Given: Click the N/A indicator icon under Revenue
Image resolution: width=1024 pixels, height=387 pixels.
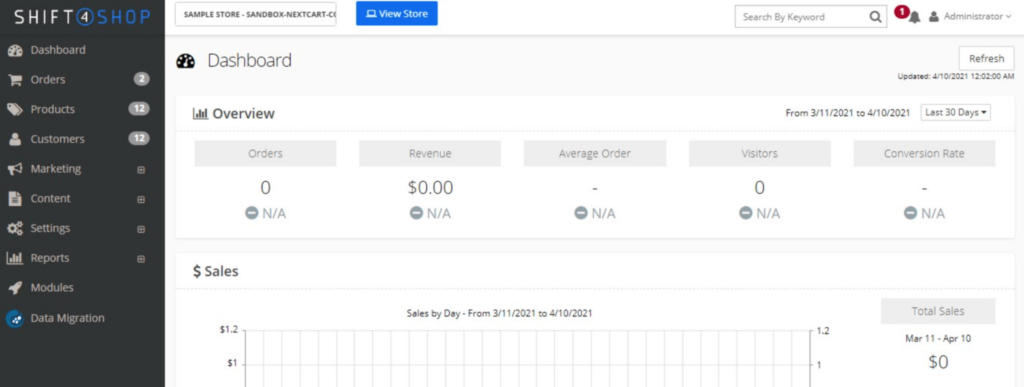Looking at the screenshot, I should (x=416, y=213).
